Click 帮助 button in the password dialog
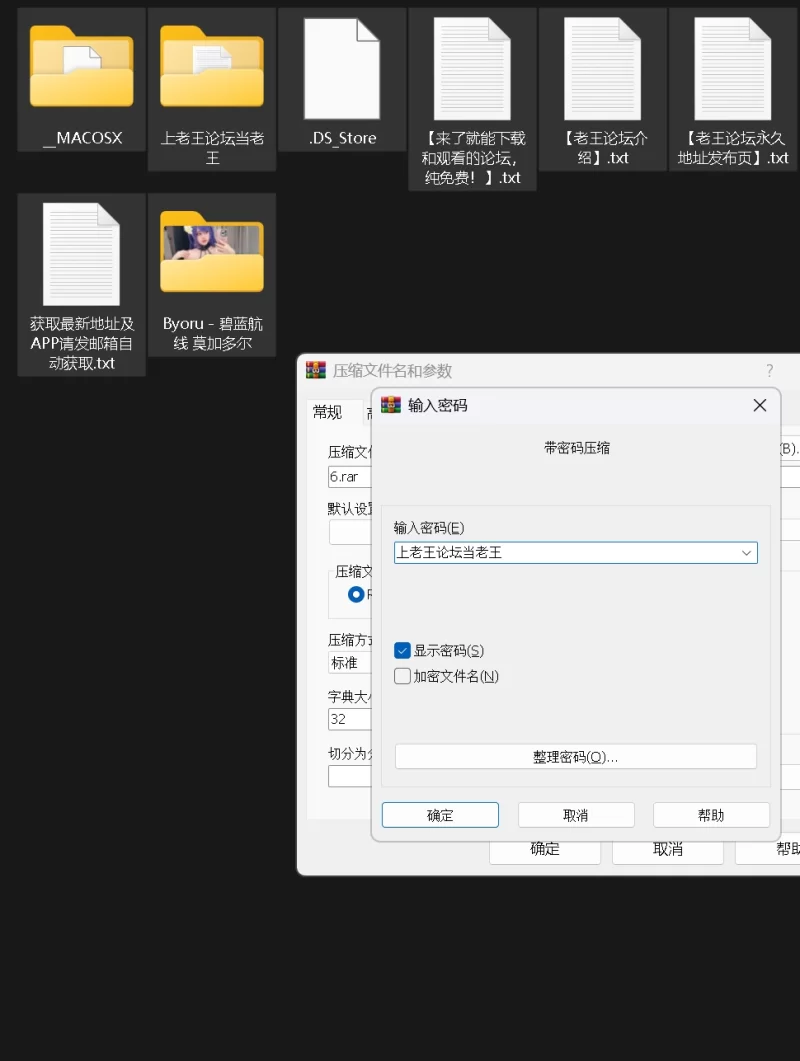 coord(711,815)
